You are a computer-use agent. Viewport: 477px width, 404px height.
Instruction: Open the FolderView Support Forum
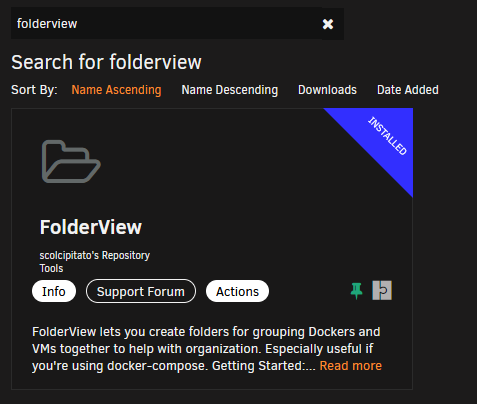coord(141,291)
